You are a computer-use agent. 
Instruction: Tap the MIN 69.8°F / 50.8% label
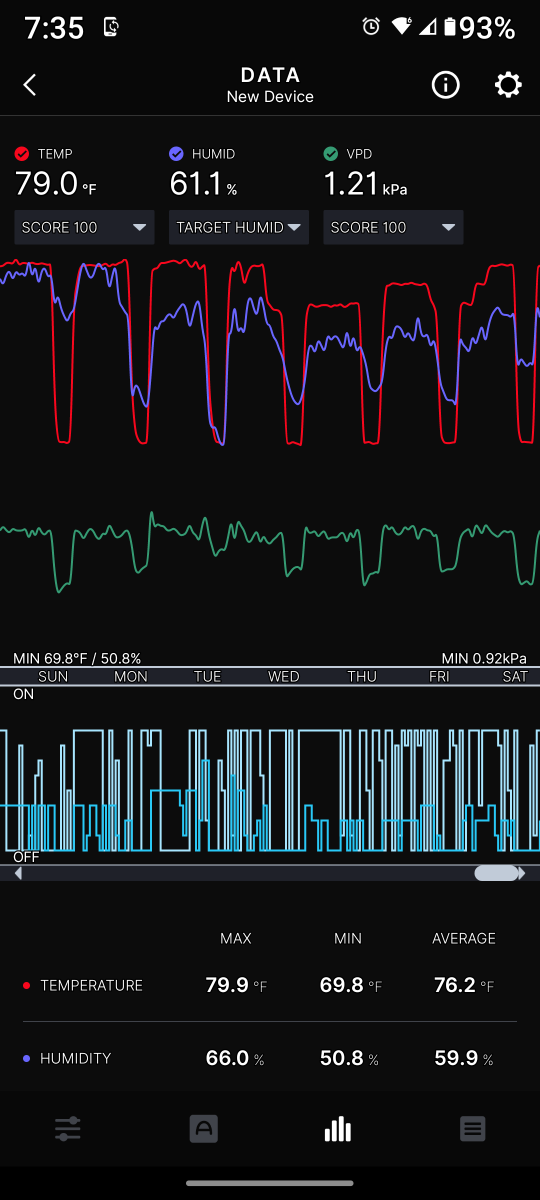click(x=77, y=658)
